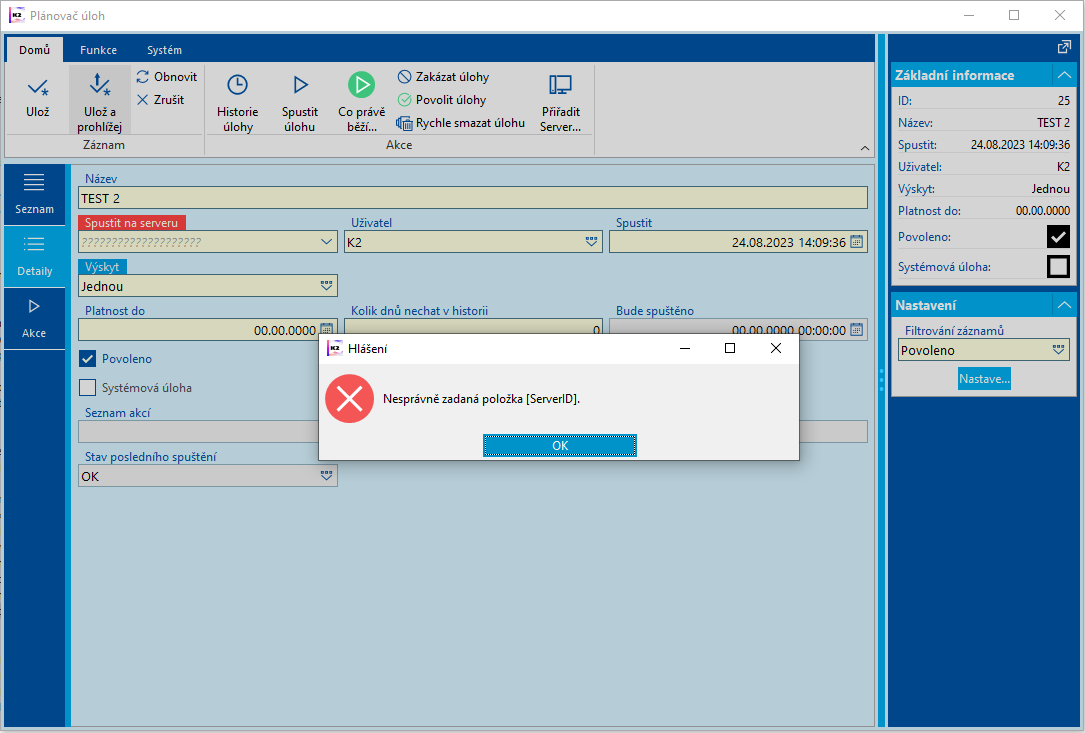Open the Výskyt dropdown
This screenshot has width=1085, height=733.
click(327, 285)
